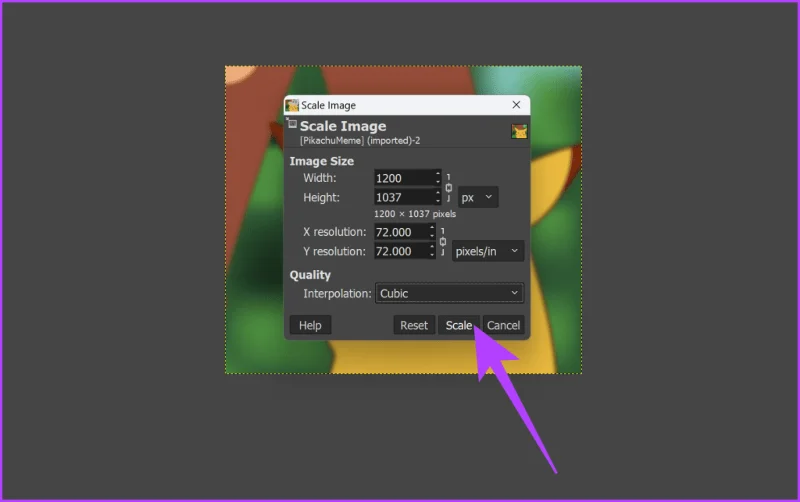Image resolution: width=800 pixels, height=502 pixels.
Task: Click the Y resolution input field
Action: pyautogui.click(x=401, y=251)
